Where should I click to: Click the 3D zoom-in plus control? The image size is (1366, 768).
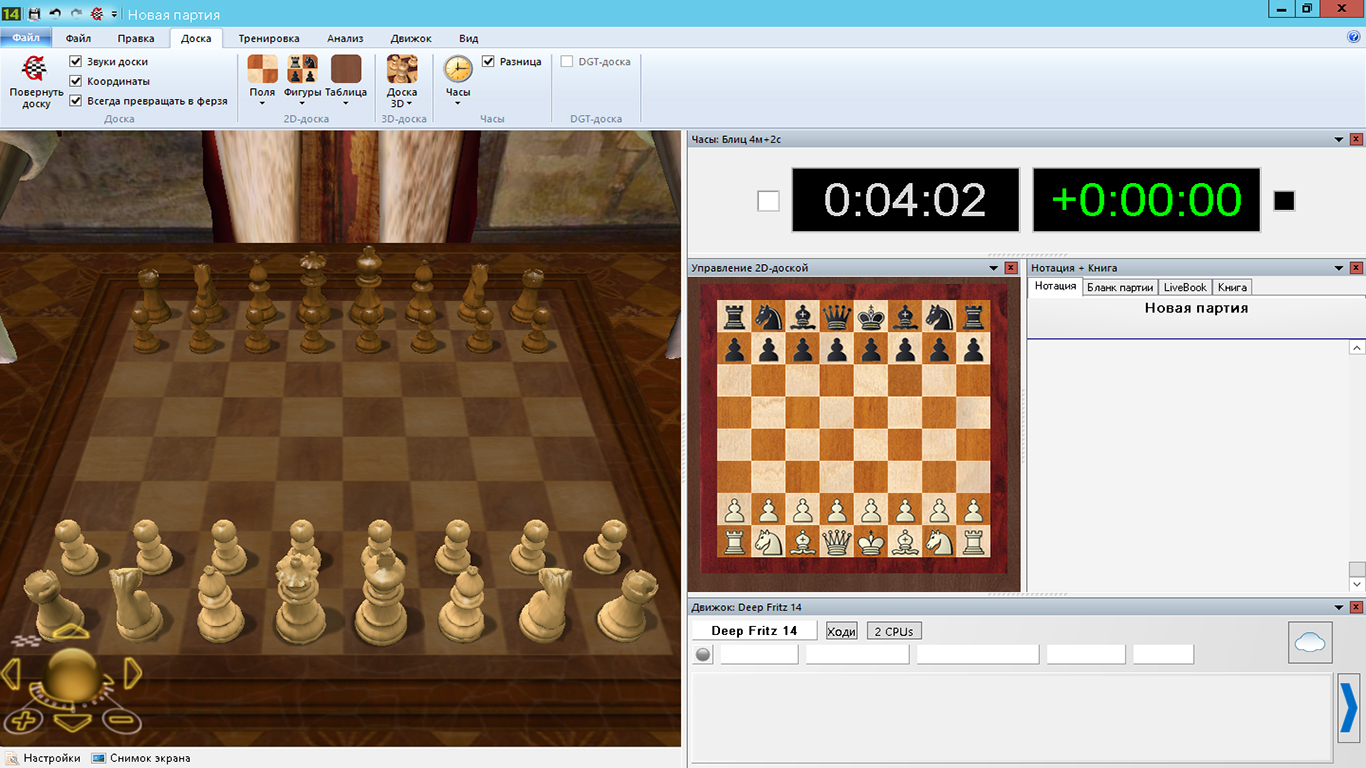pos(25,719)
